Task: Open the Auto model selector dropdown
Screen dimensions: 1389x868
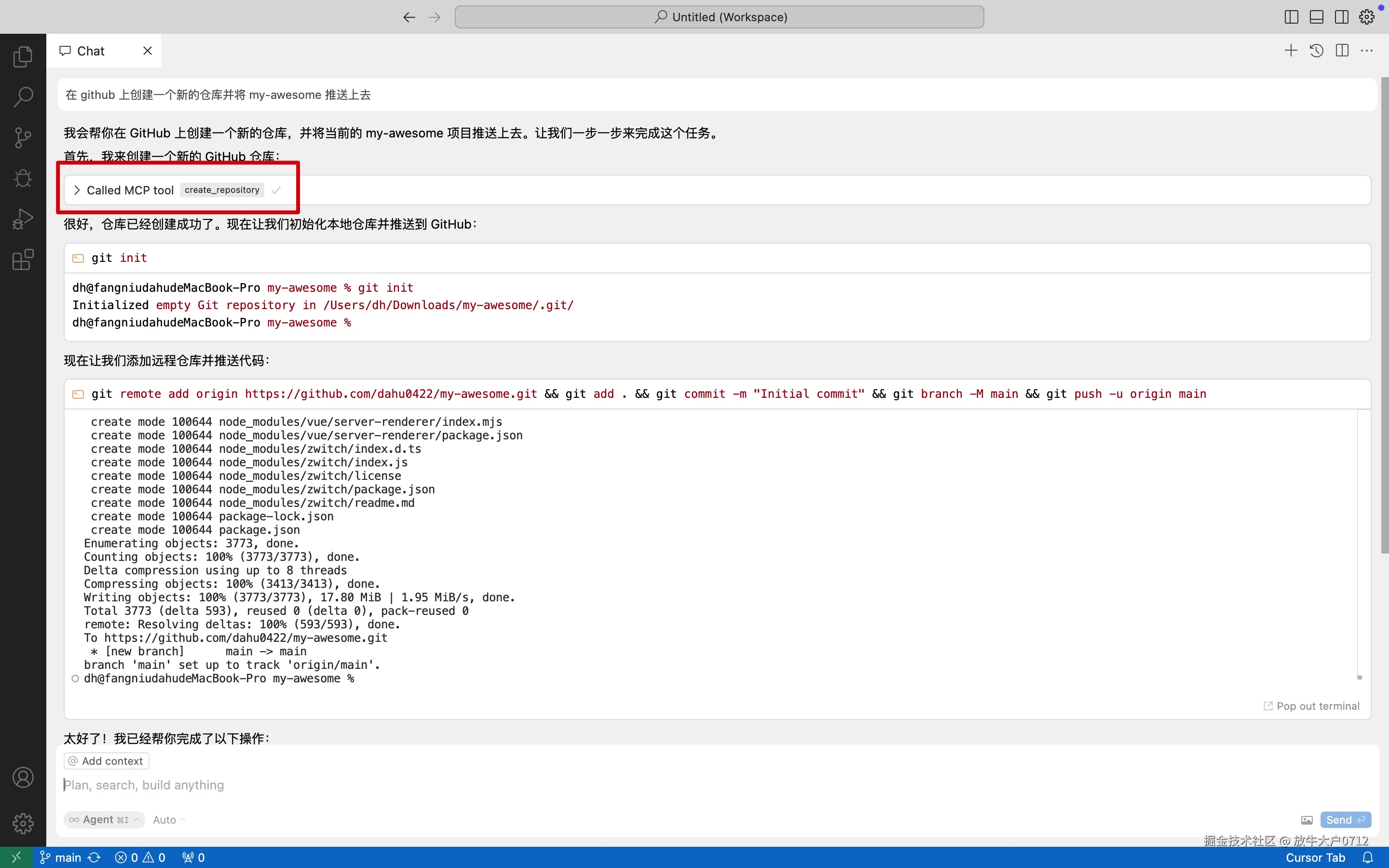Action: [169, 820]
